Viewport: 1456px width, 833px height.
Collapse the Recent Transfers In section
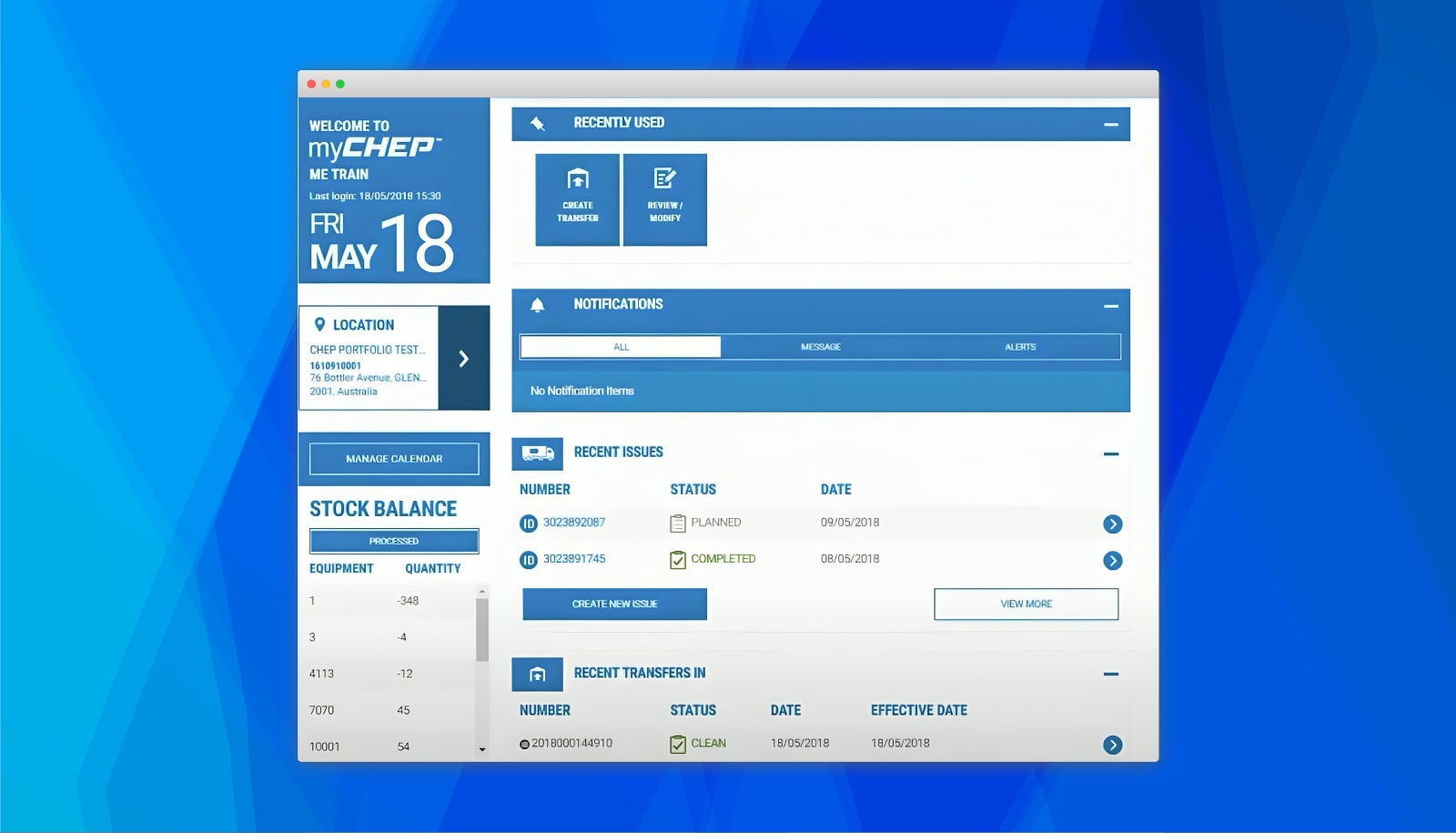point(1111,675)
